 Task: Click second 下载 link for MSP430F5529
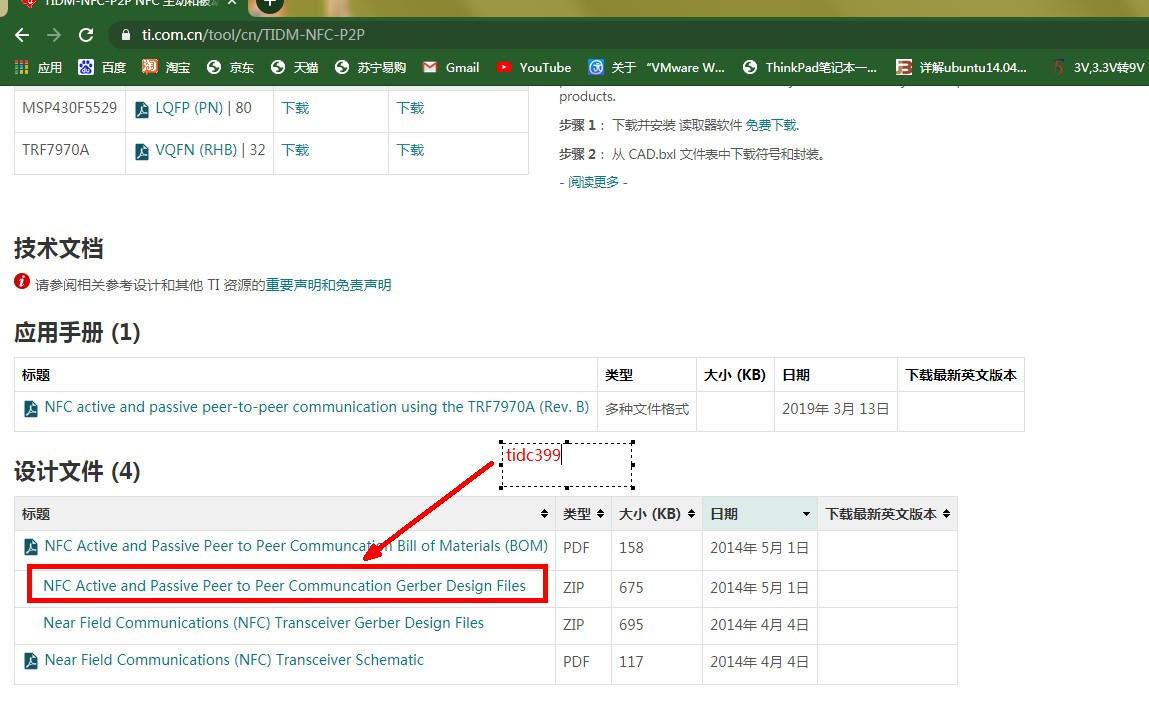[410, 109]
